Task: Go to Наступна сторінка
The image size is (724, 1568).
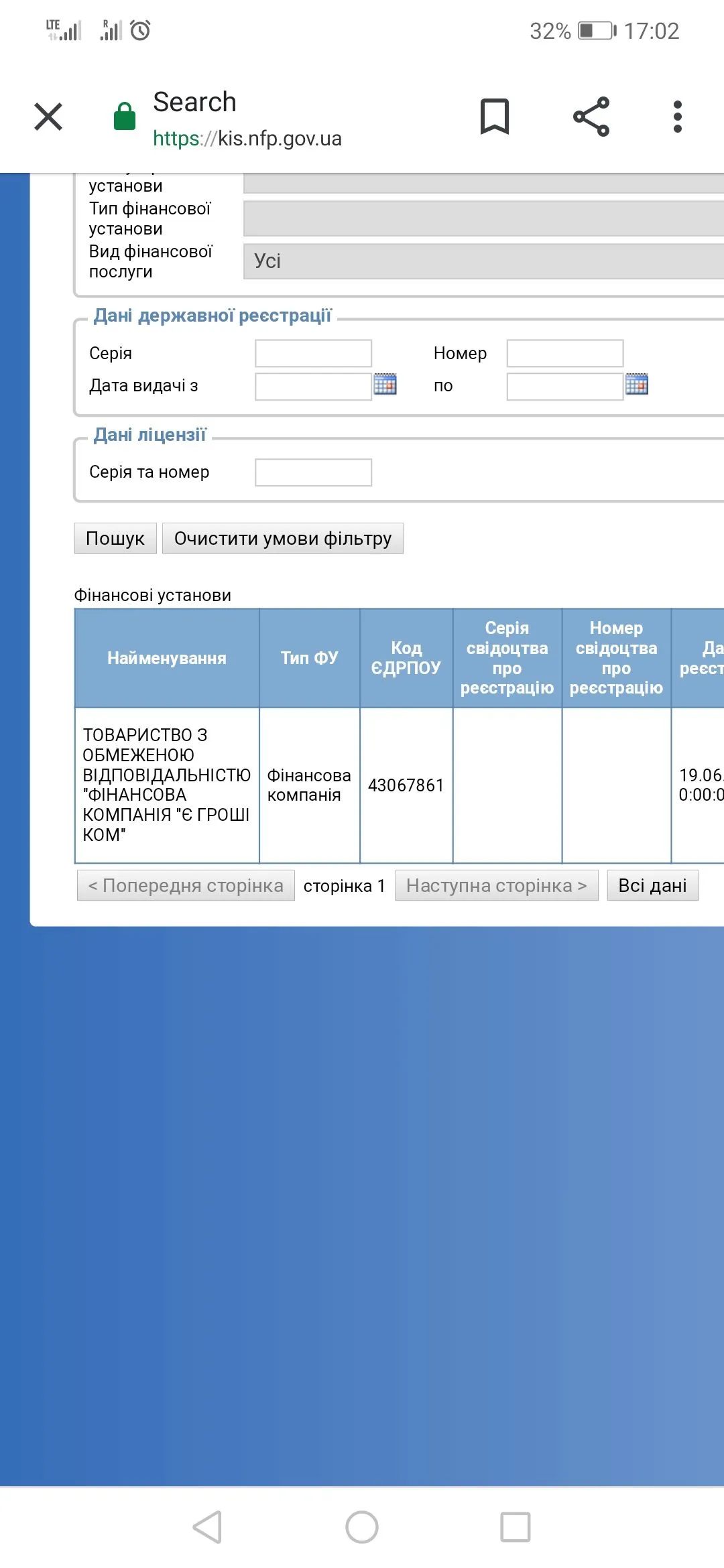Action: click(x=496, y=885)
